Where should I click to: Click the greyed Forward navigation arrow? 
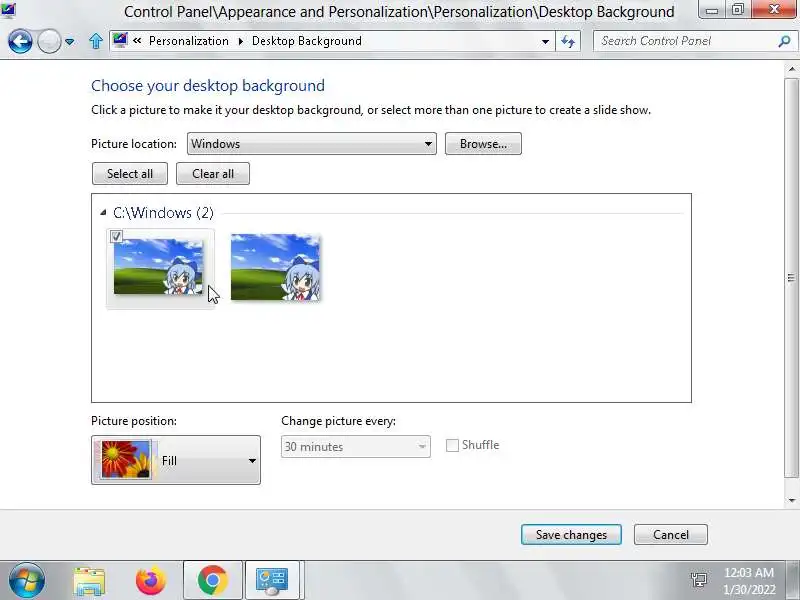[49, 41]
